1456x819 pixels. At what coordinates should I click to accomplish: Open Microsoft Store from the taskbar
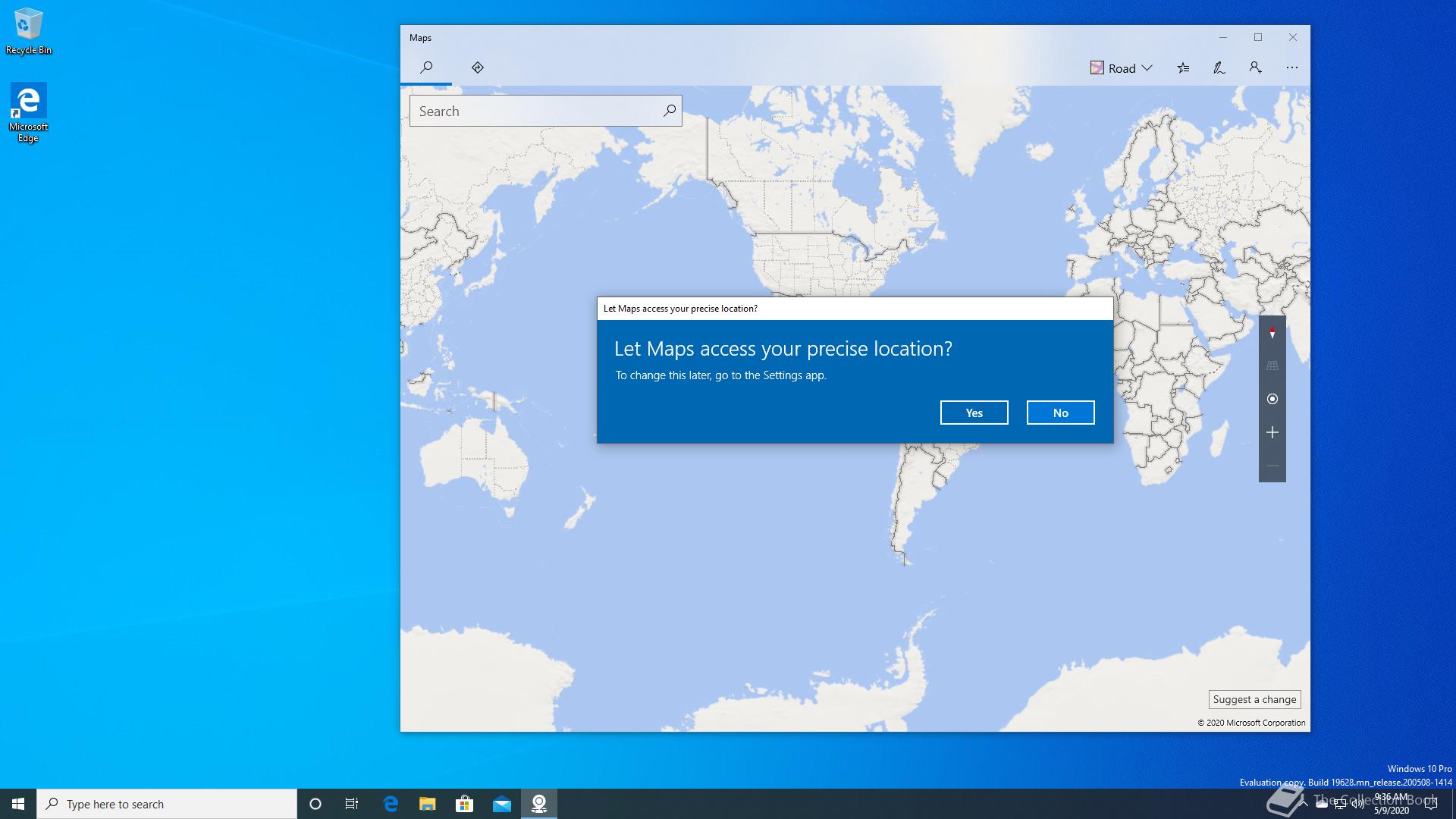pyautogui.click(x=464, y=804)
